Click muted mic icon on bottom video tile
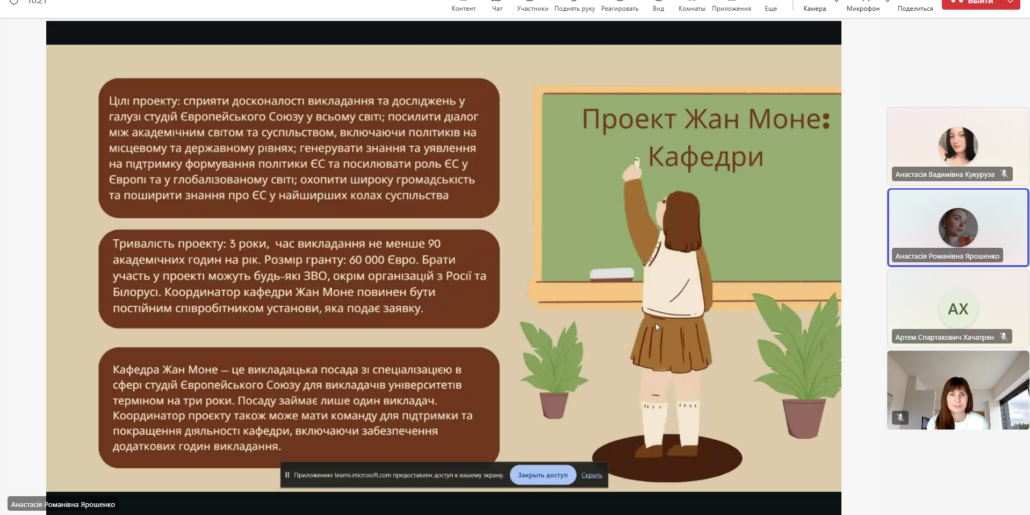Image resolution: width=1030 pixels, height=515 pixels. click(x=901, y=418)
